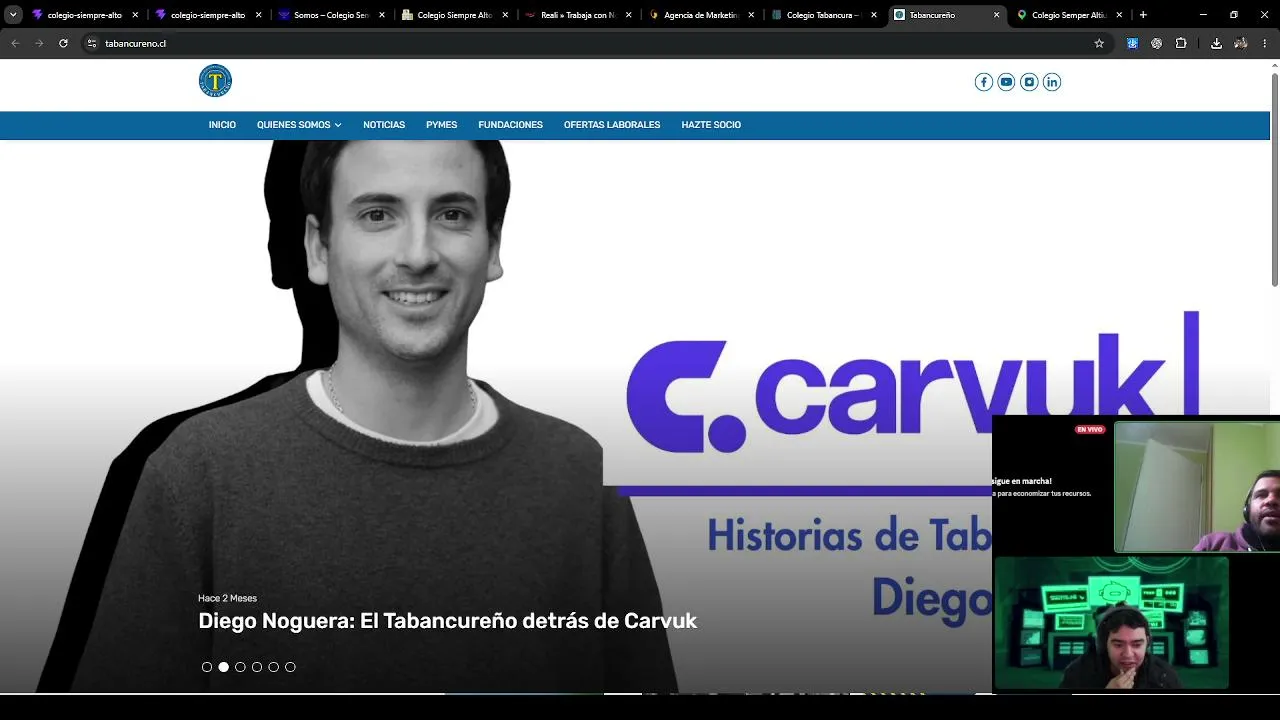Go to Inicio in the navigation bar
1280x720 pixels.
click(222, 125)
